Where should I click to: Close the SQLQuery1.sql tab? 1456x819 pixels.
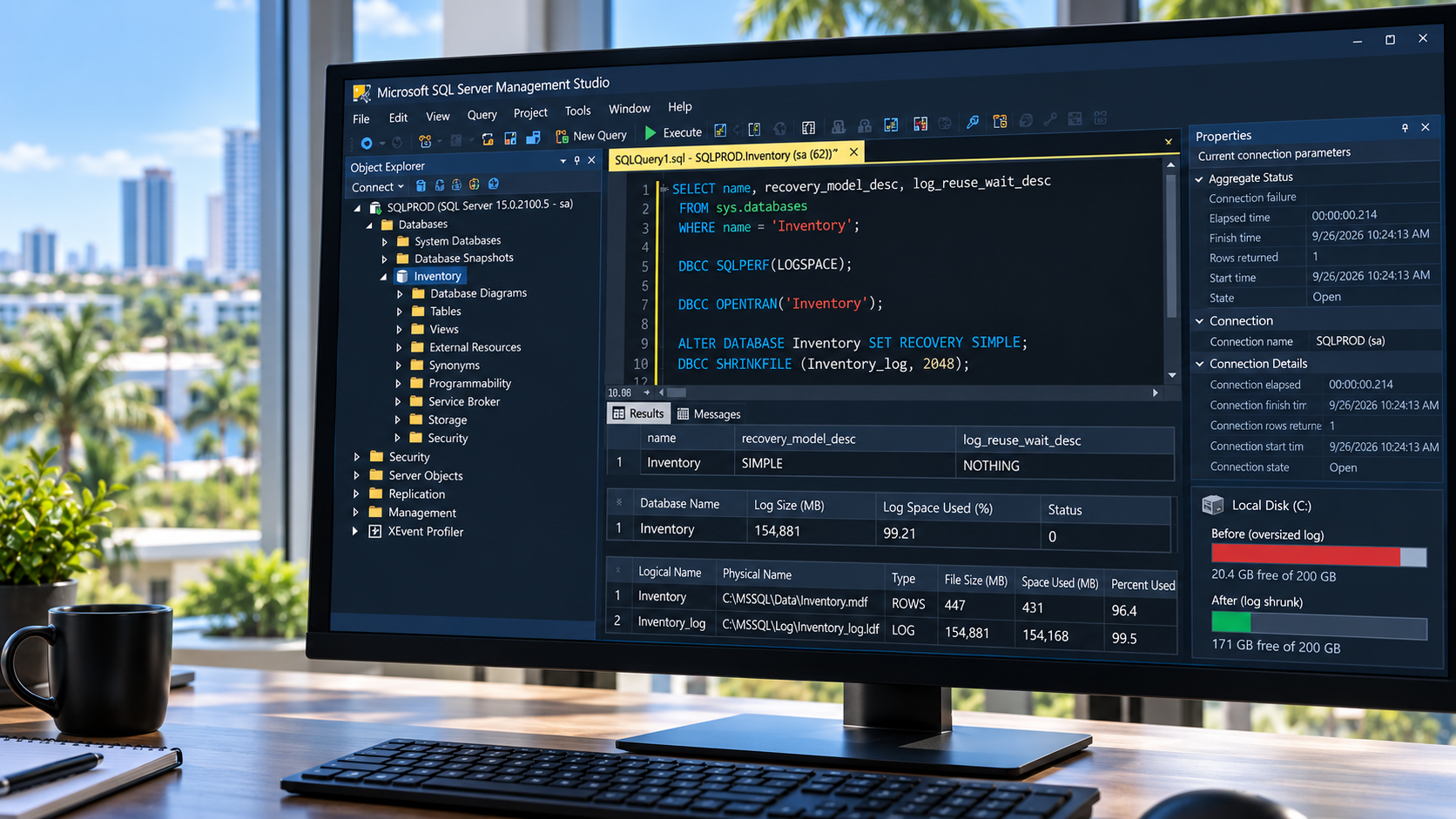click(x=853, y=152)
